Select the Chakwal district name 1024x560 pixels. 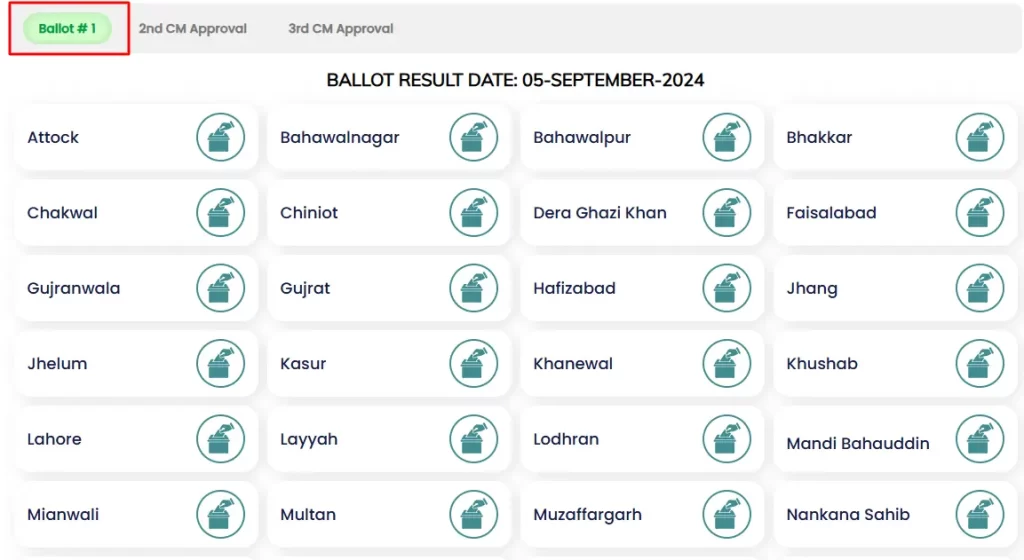[x=62, y=213]
